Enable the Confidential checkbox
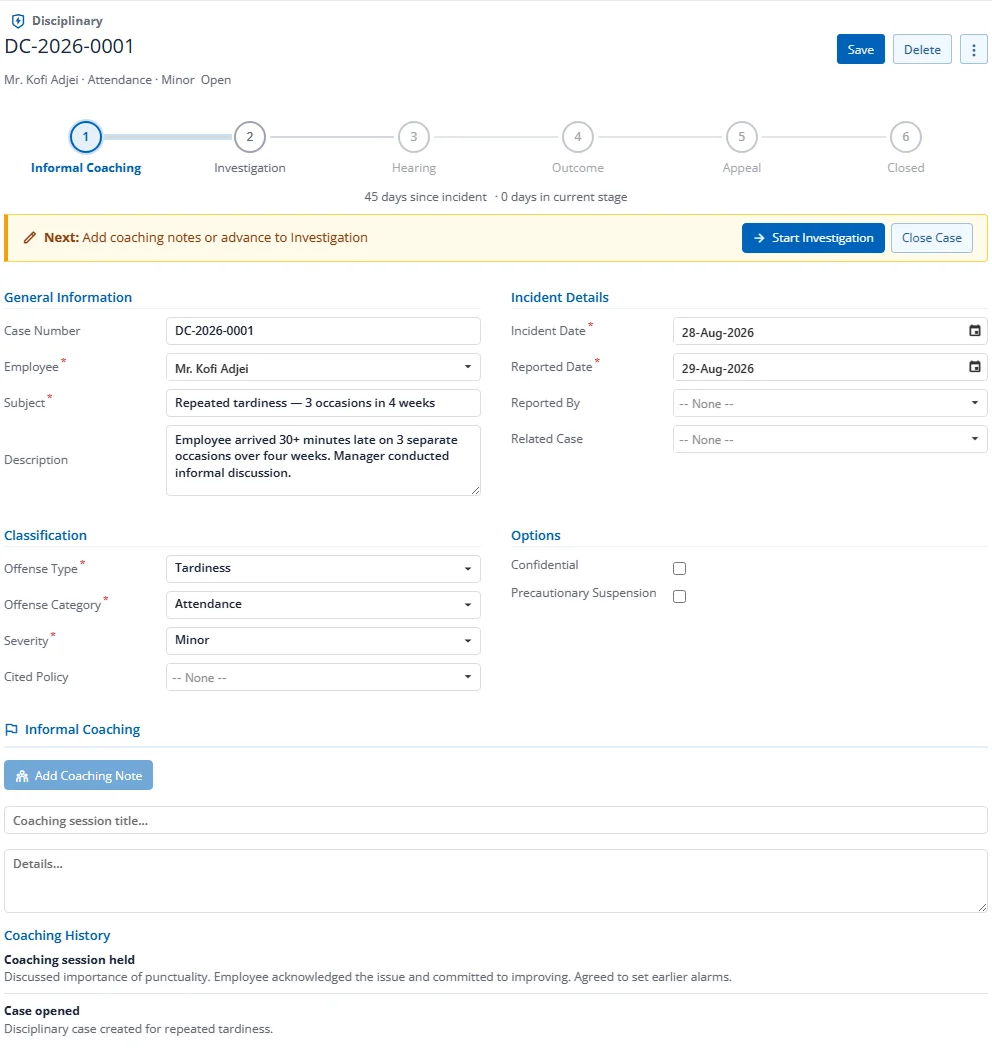992x1049 pixels. (680, 569)
